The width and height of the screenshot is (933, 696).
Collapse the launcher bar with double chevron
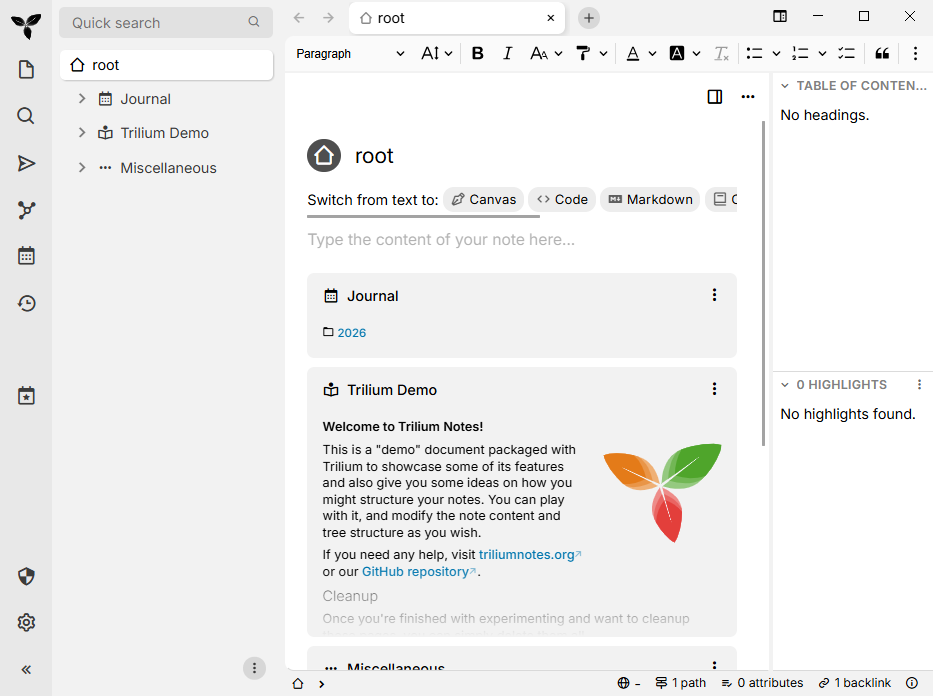(26, 670)
